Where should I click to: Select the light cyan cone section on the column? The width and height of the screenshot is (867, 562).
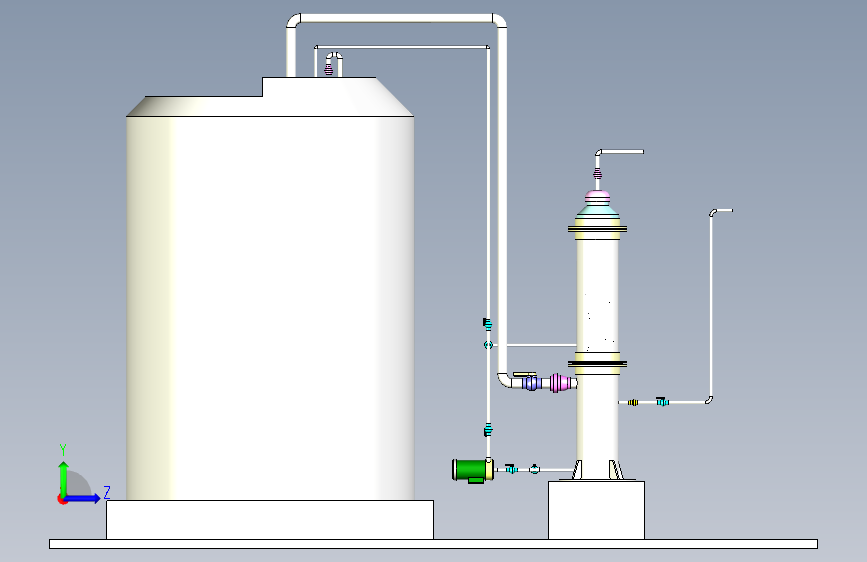pos(597,210)
